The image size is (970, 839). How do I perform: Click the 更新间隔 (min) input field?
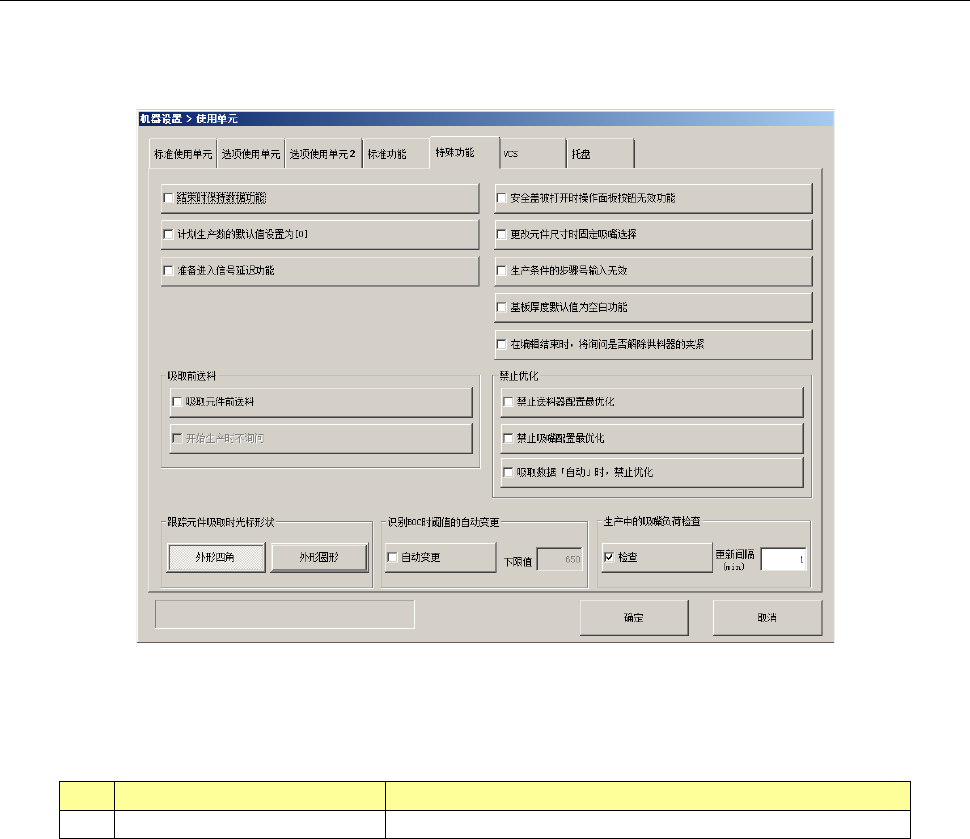pyautogui.click(x=783, y=559)
